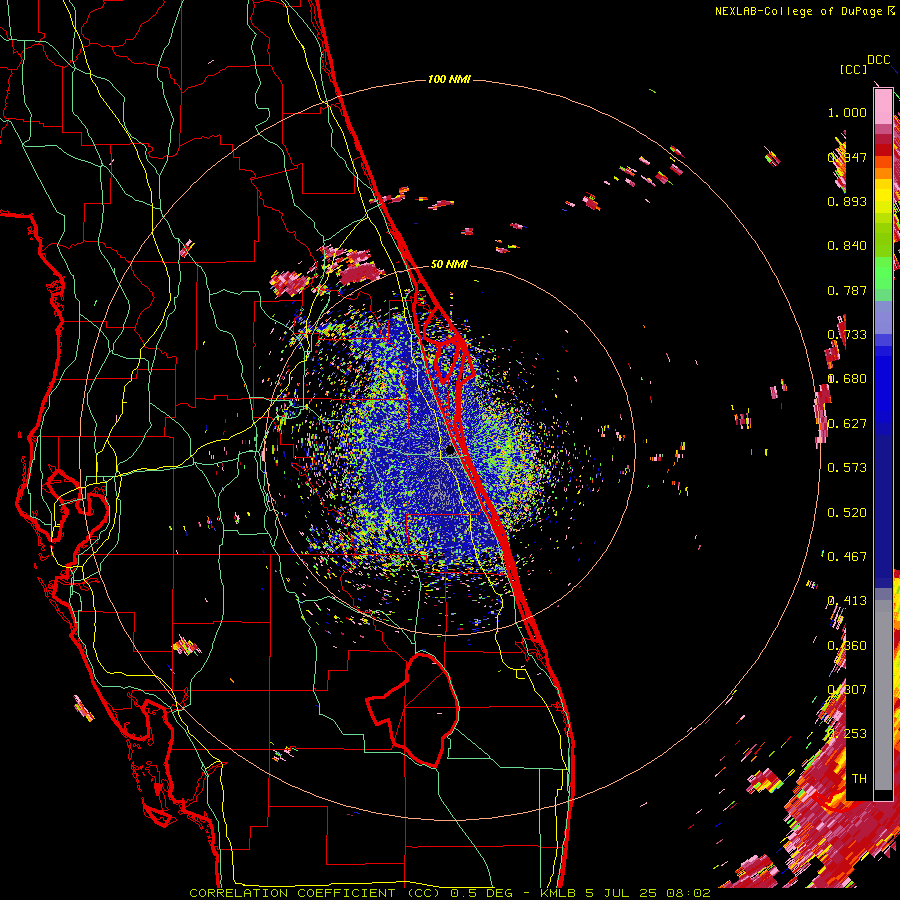900x900 pixels.
Task: Select the 0.467 value on color scale
Action: click(x=847, y=557)
